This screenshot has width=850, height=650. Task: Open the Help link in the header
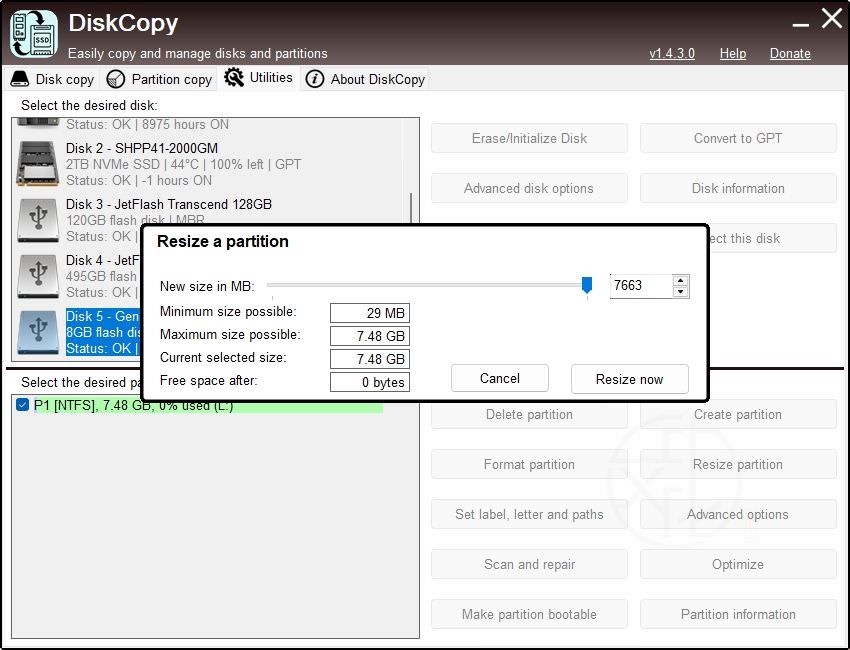[x=732, y=53]
